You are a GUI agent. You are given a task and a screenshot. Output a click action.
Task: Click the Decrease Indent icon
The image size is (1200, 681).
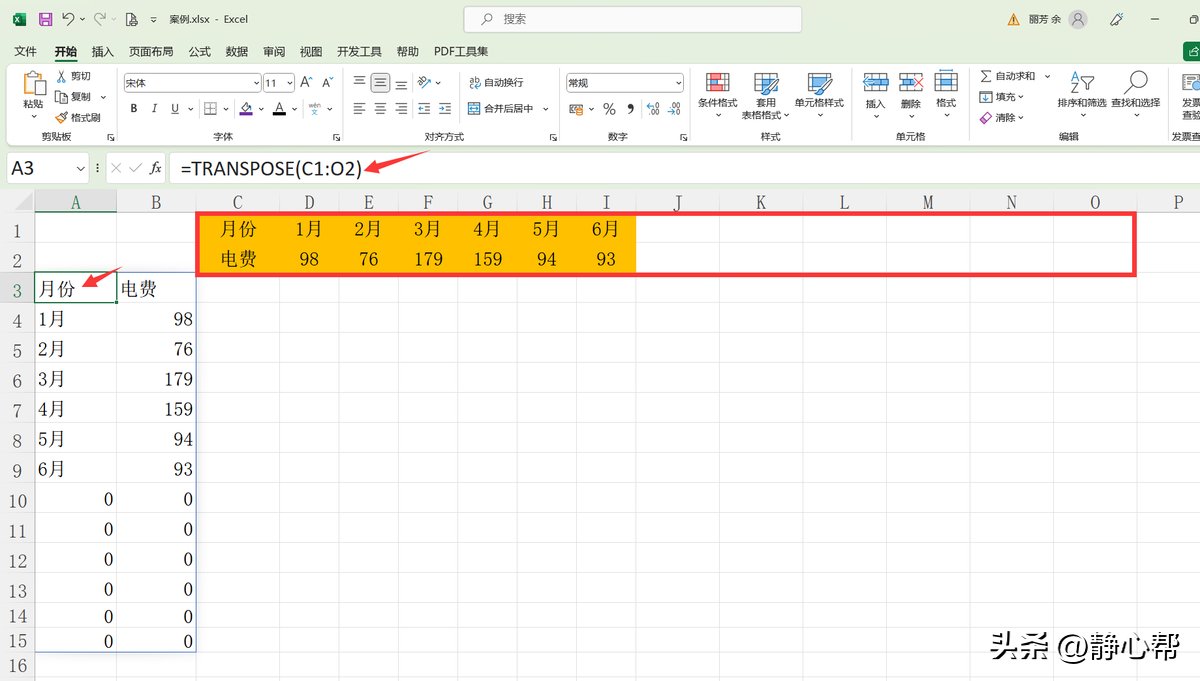424,109
